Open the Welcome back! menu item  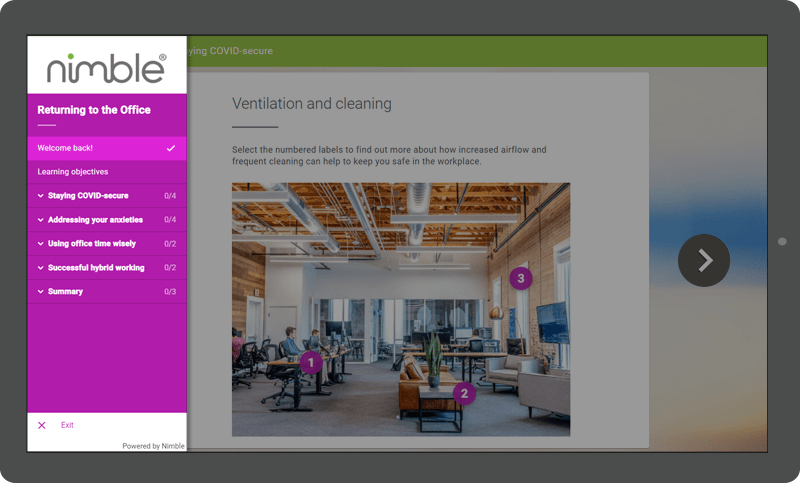pyautogui.click(x=66, y=148)
